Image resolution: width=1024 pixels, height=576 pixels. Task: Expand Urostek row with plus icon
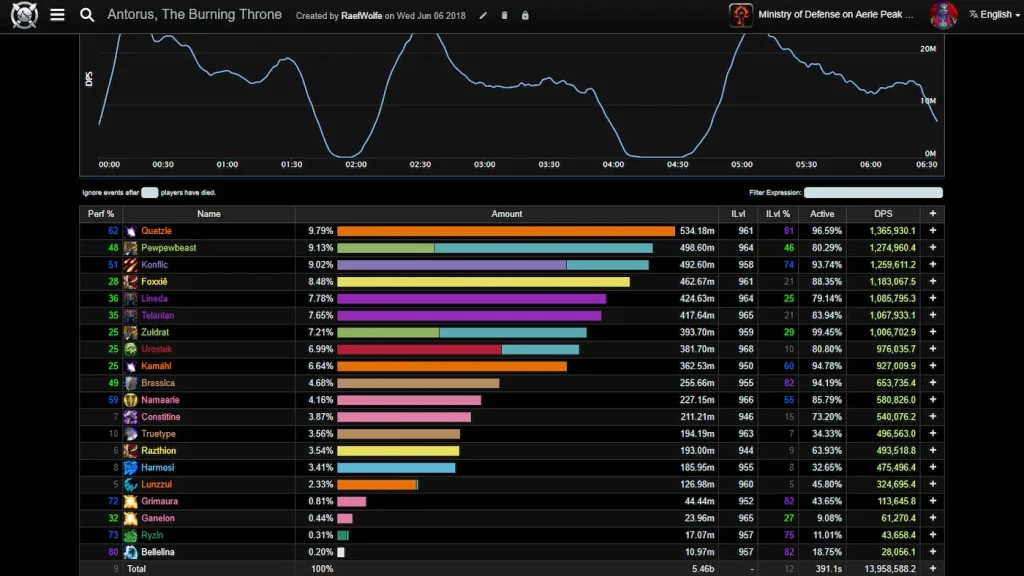933,349
